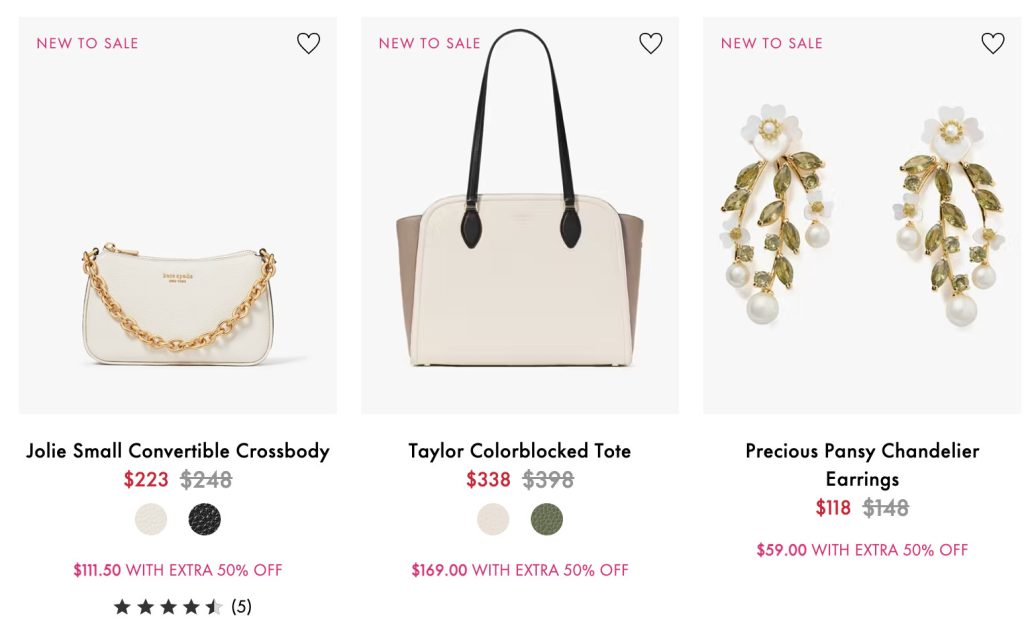Open the Jolie Small Convertible Crossbody product image
The height and width of the screenshot is (632, 1024).
coord(178,300)
